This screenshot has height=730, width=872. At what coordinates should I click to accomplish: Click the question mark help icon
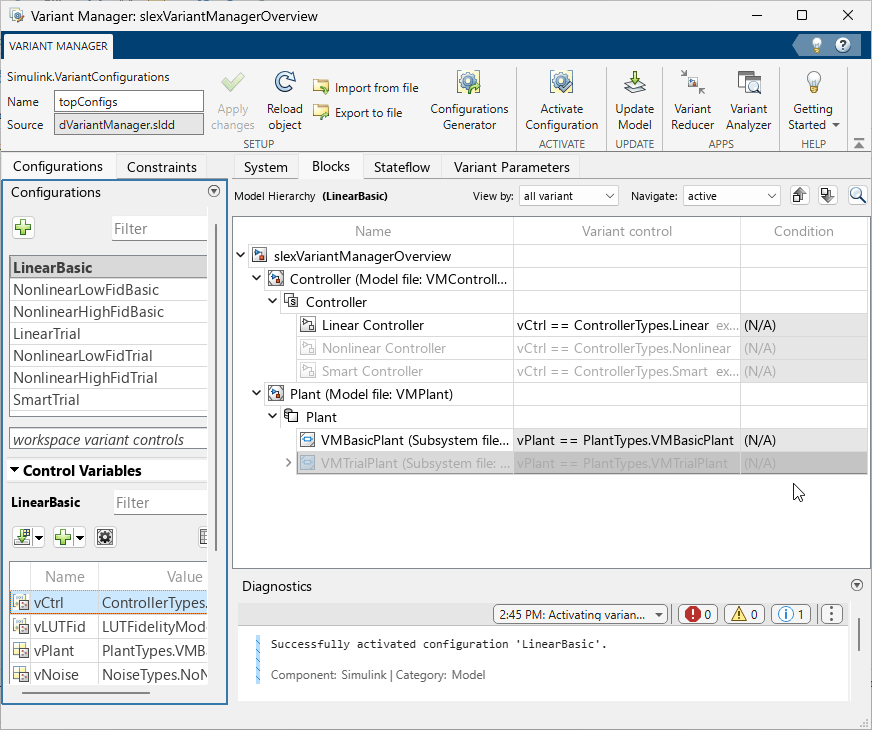(x=843, y=45)
